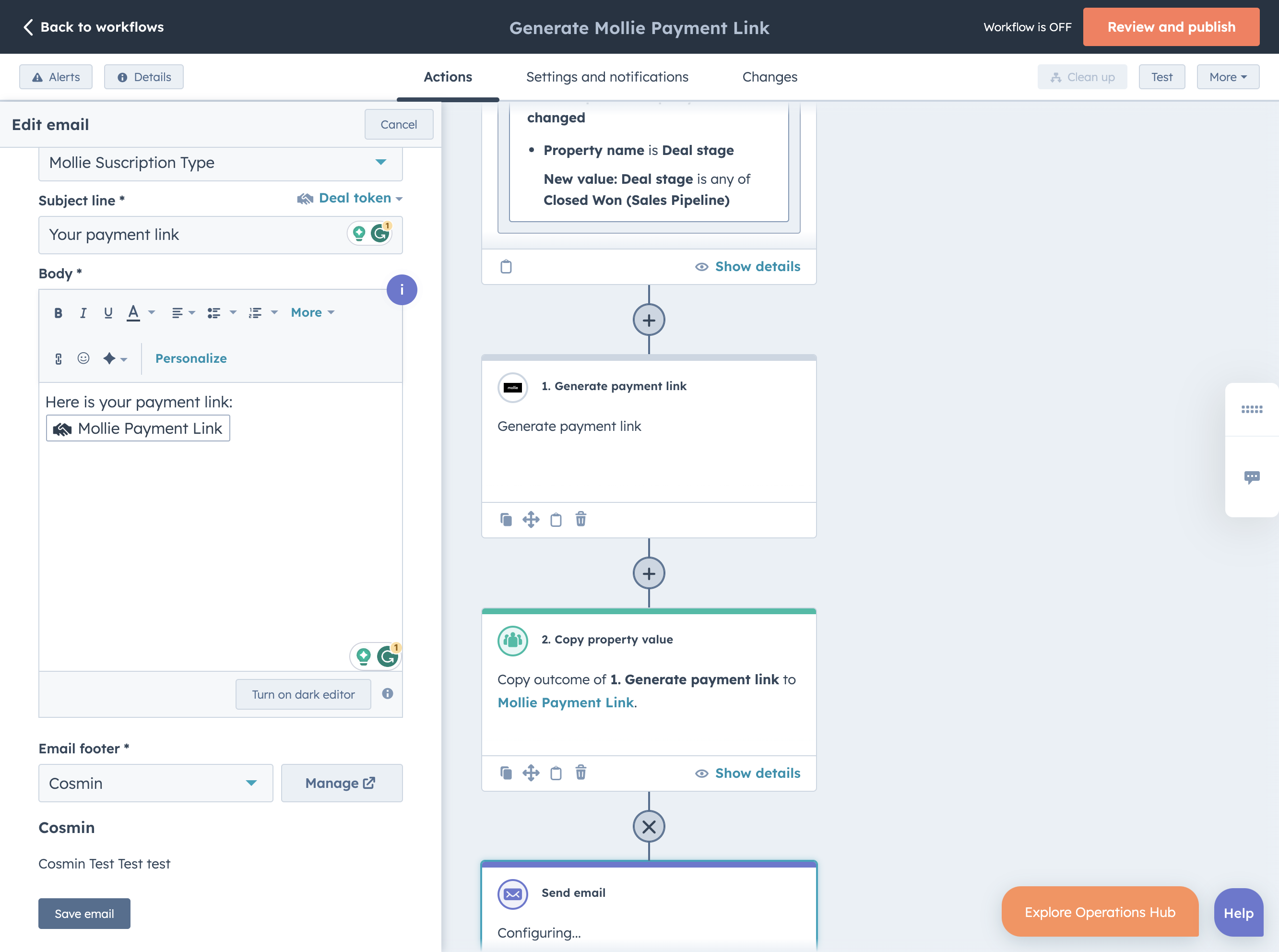
Task: Add action above Generate payment link step
Action: coord(649,321)
